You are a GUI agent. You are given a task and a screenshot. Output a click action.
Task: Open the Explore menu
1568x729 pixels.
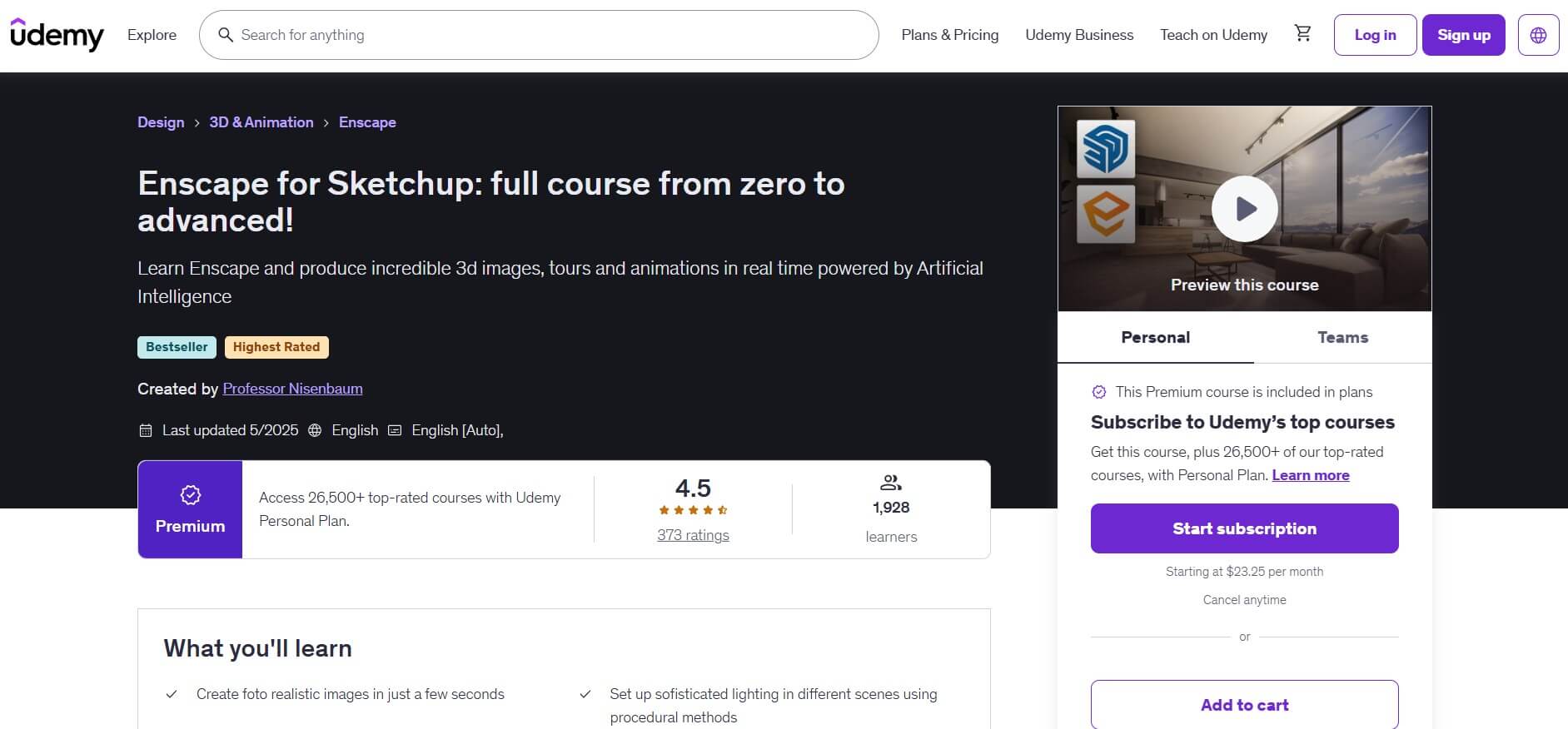pyautogui.click(x=152, y=35)
